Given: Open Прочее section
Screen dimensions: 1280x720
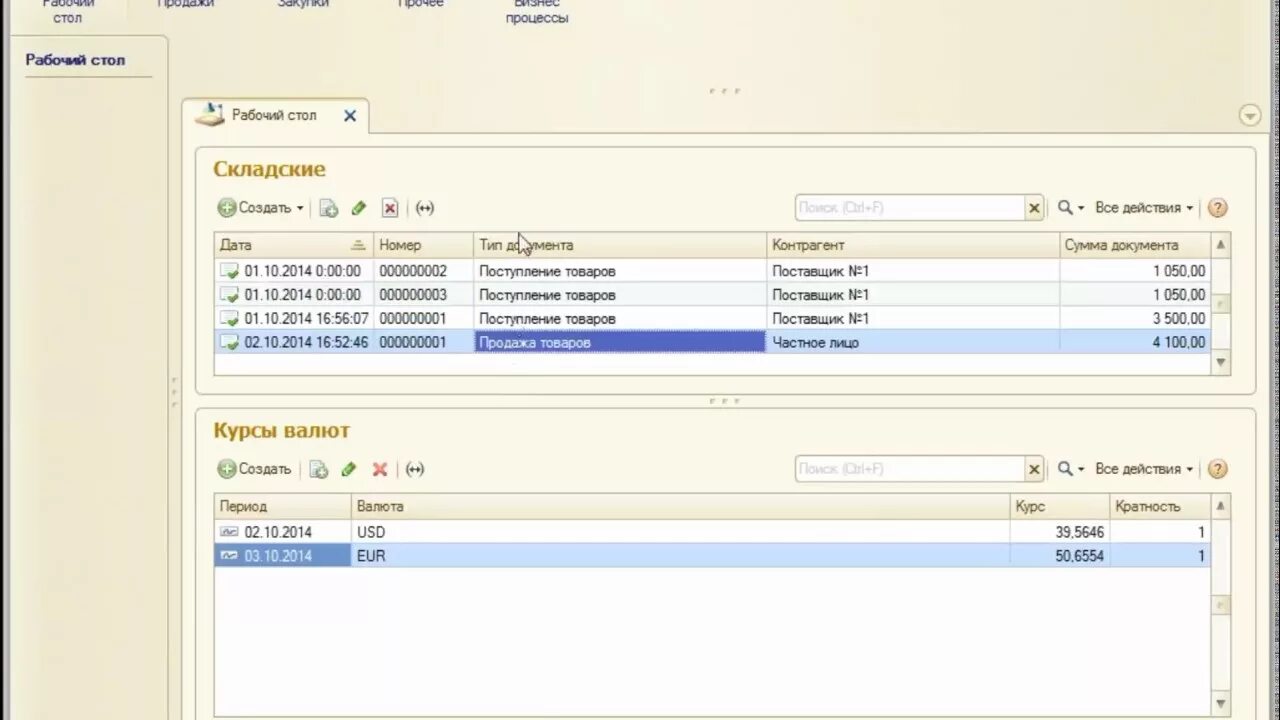Looking at the screenshot, I should click(420, 4).
